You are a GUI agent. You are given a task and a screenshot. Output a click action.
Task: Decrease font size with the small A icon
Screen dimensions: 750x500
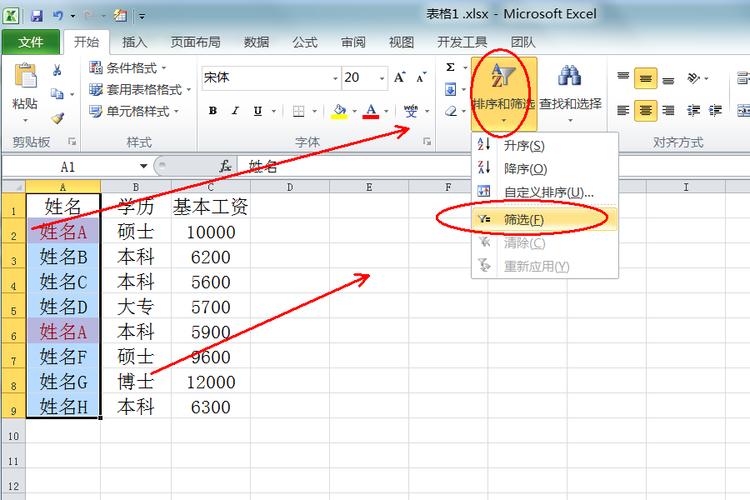[x=421, y=78]
